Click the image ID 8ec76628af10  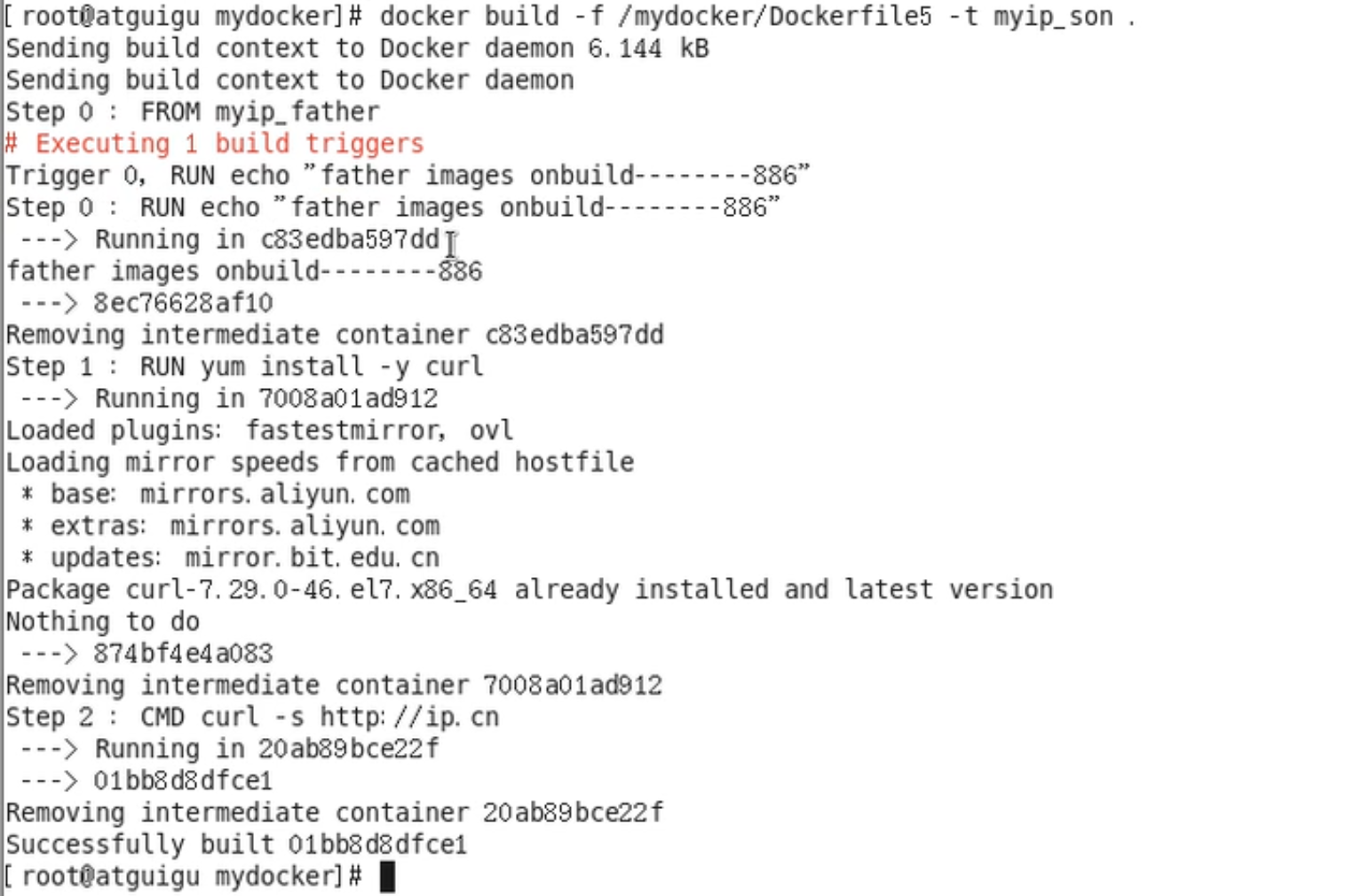[183, 304]
